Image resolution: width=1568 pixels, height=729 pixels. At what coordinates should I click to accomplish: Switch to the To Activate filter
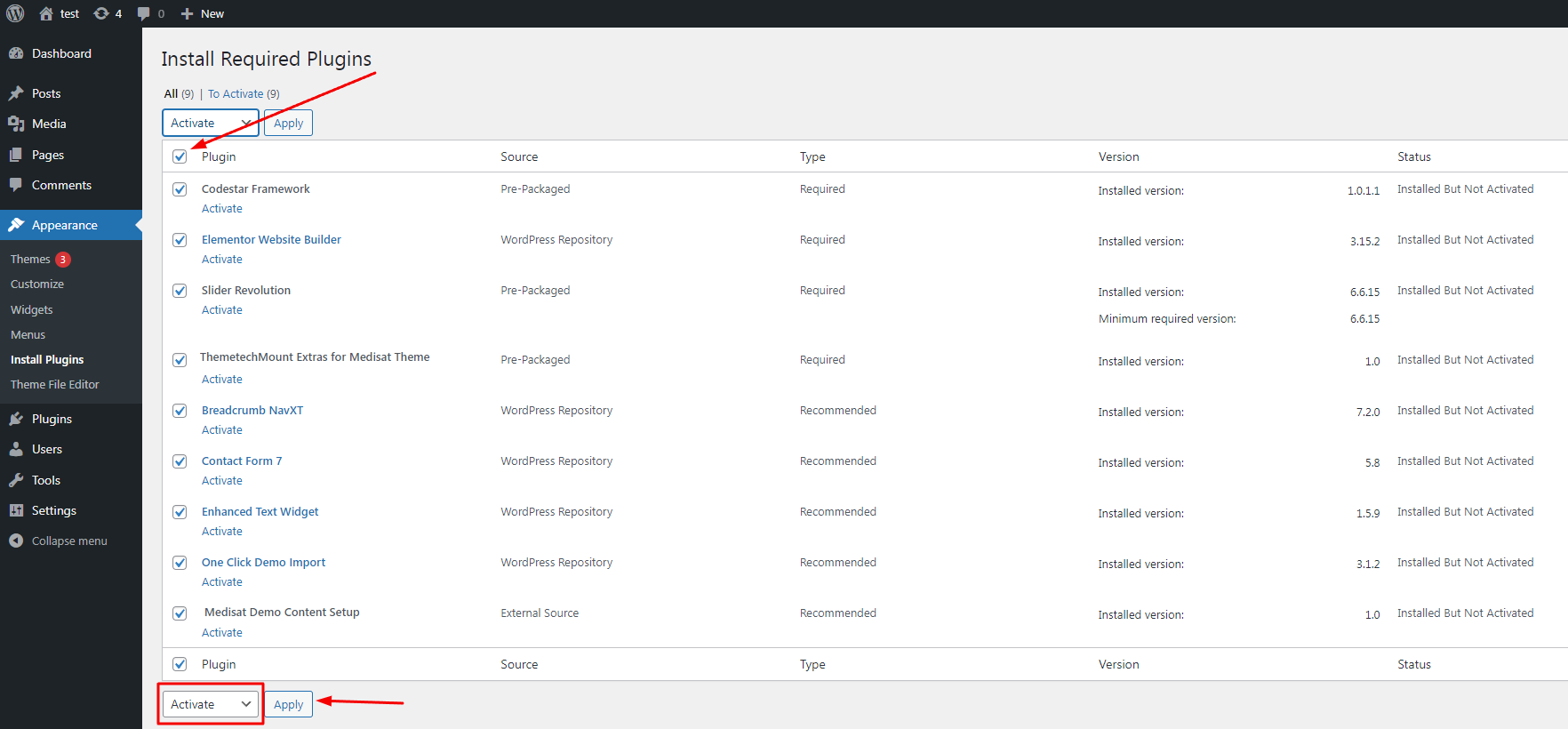click(x=236, y=94)
